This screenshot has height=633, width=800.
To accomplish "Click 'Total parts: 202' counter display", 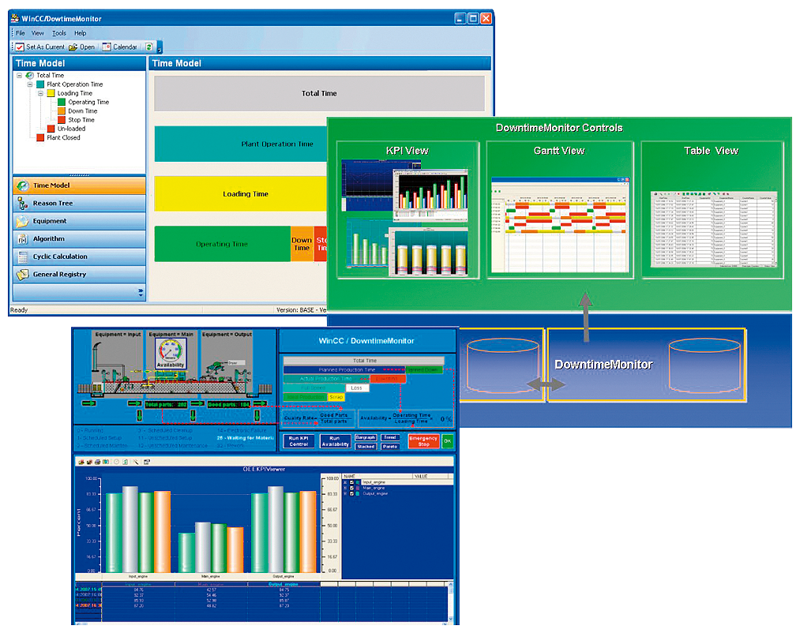I will pyautogui.click(x=166, y=404).
